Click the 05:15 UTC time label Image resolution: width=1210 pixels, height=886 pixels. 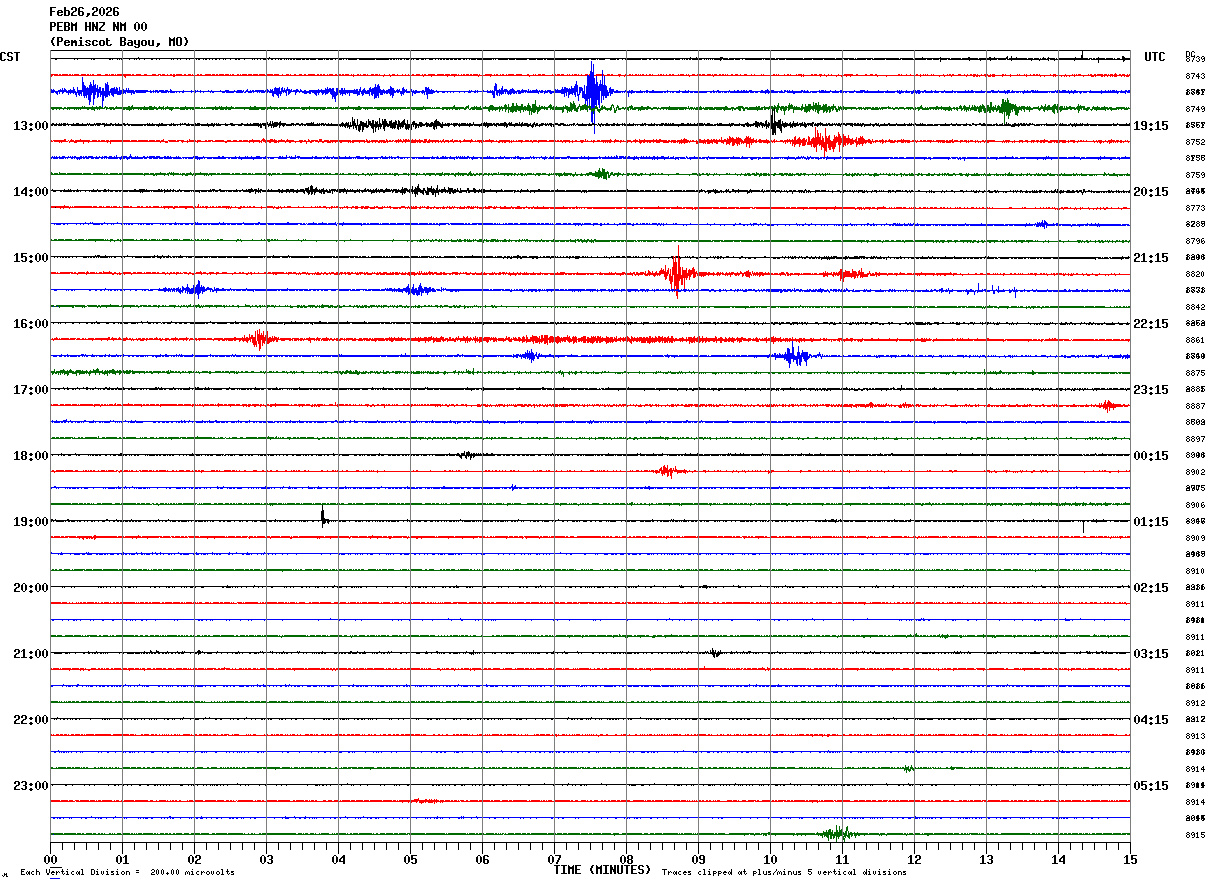(x=1151, y=786)
